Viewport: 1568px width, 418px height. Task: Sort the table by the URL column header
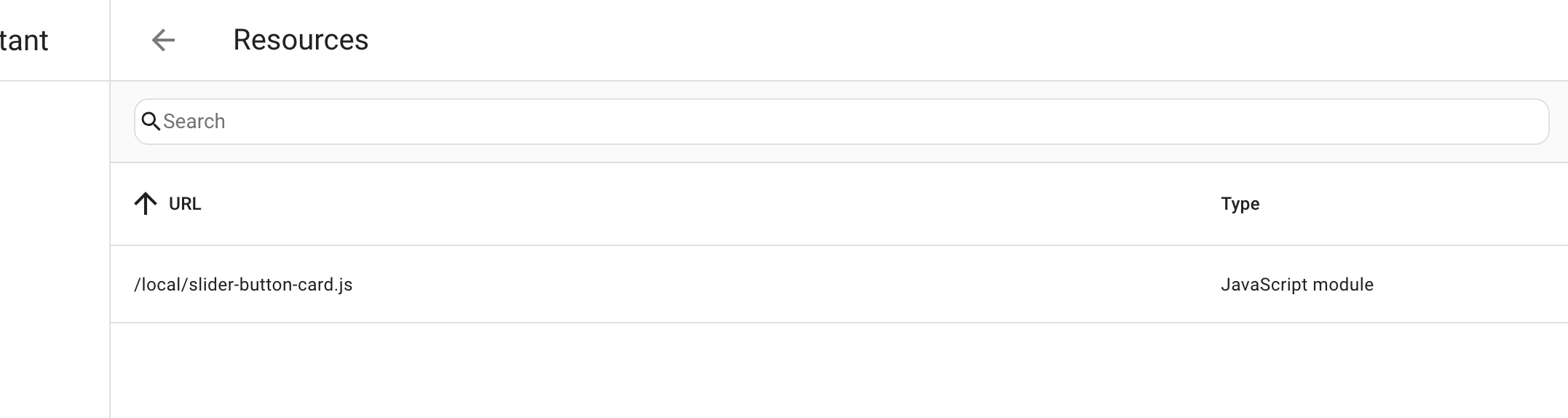pos(185,204)
